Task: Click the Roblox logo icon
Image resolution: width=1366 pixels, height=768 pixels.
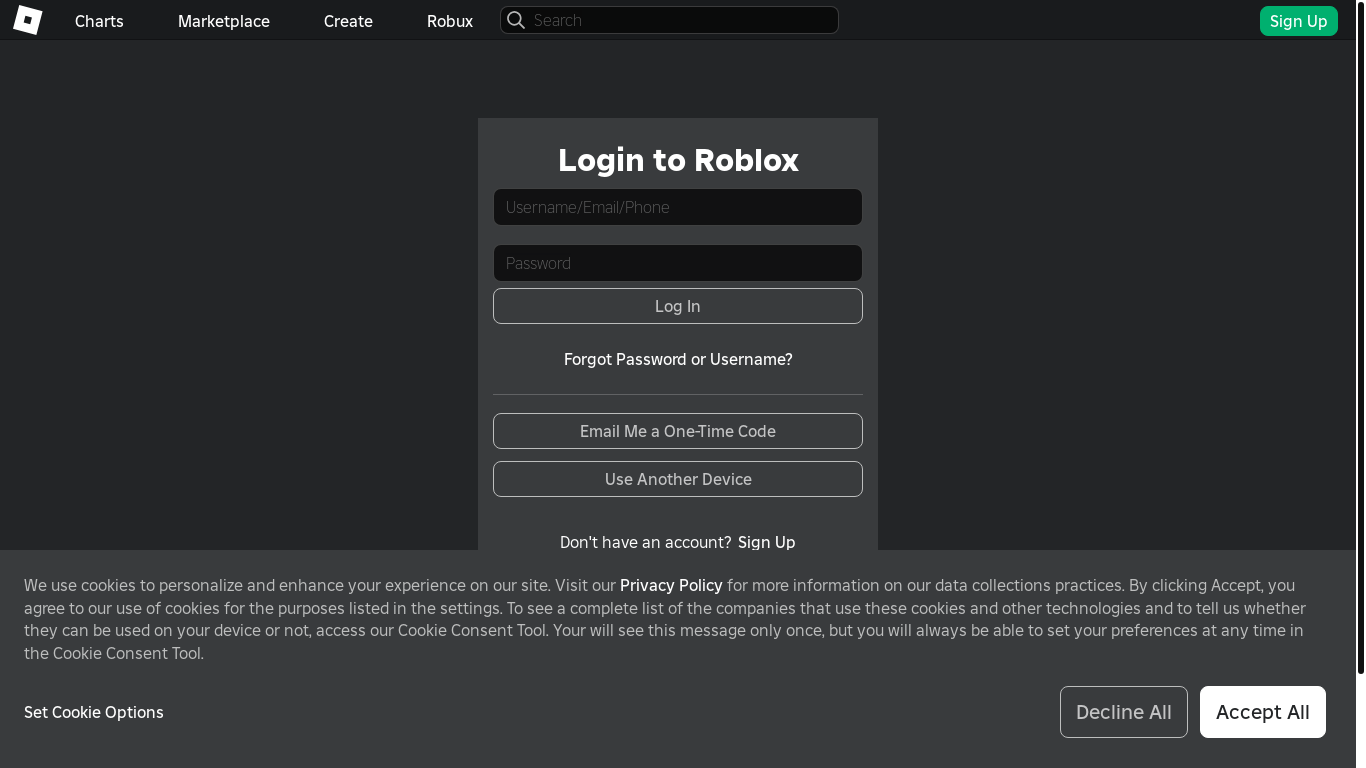Action: click(x=27, y=20)
